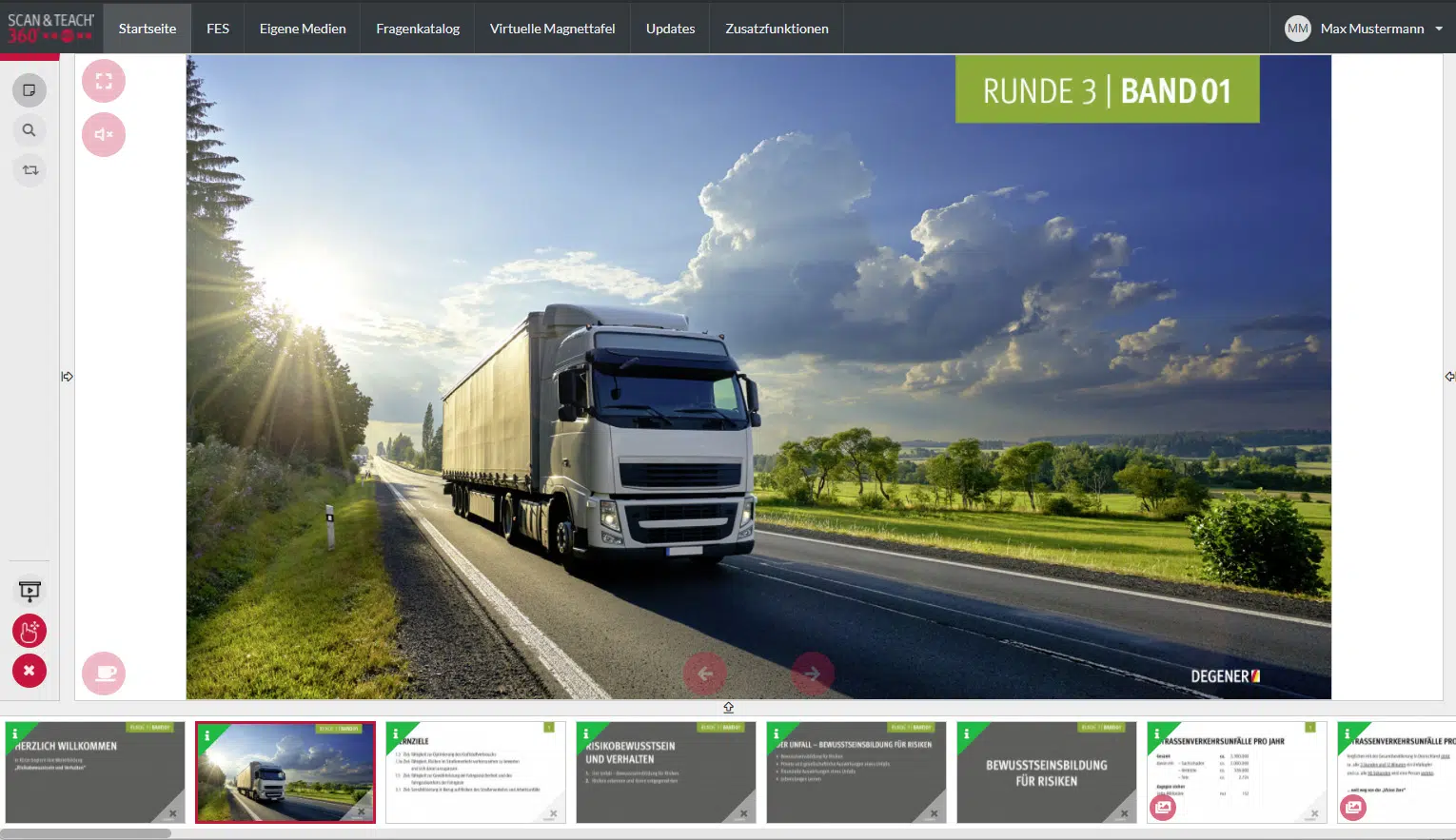Switch to Virtuelle Magnettafel tab
The width and height of the screenshot is (1456, 840).
[552, 29]
